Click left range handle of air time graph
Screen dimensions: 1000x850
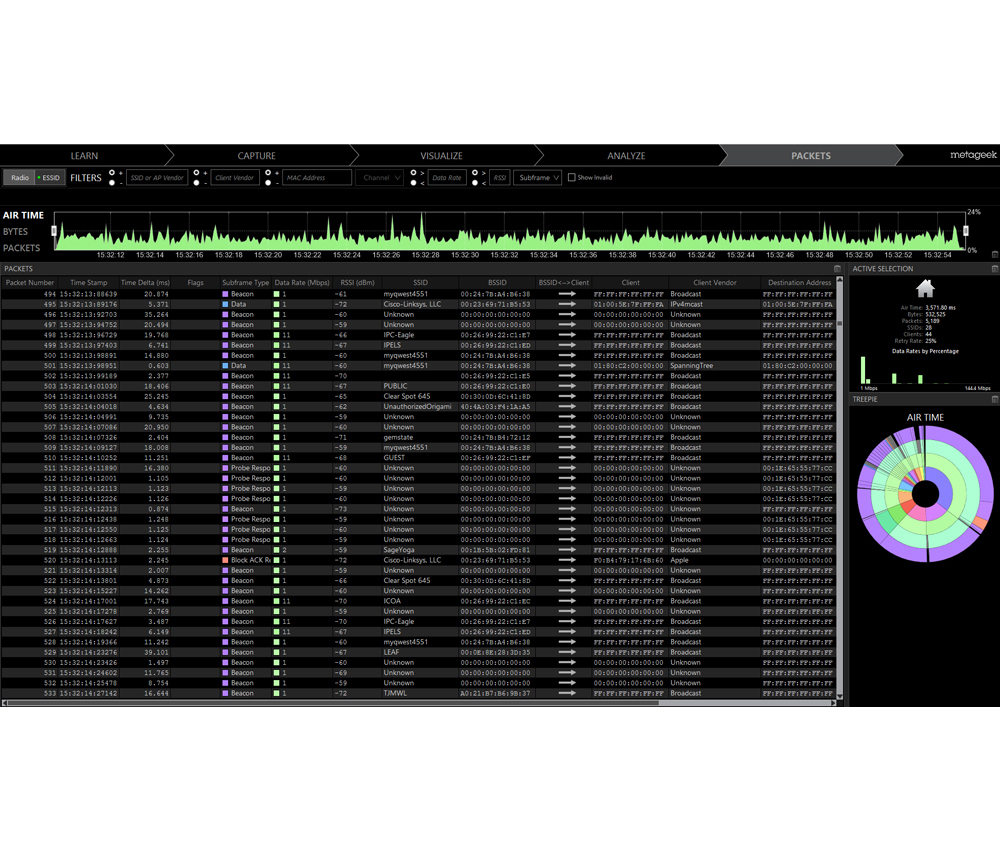tap(54, 230)
